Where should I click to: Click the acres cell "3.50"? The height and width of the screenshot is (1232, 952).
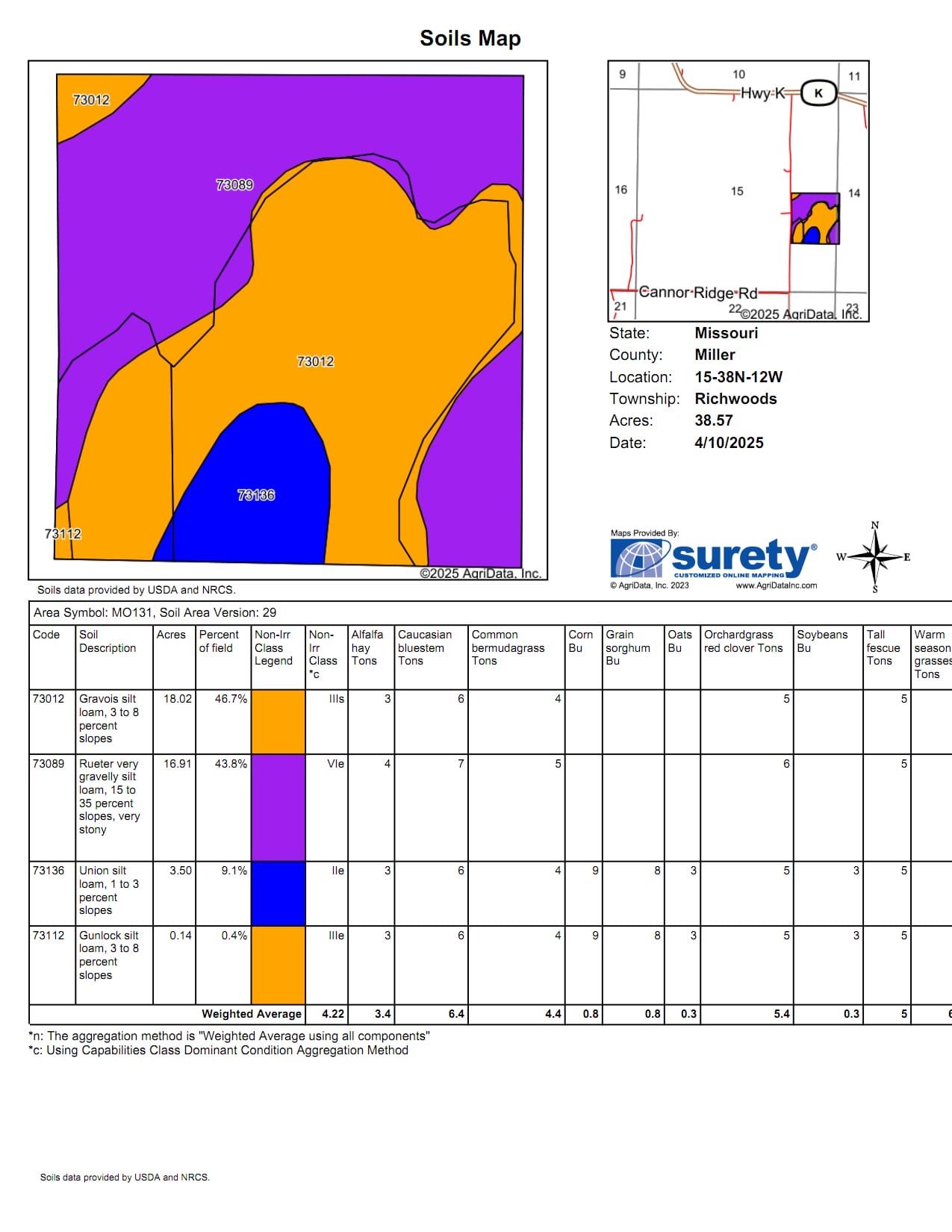click(181, 871)
